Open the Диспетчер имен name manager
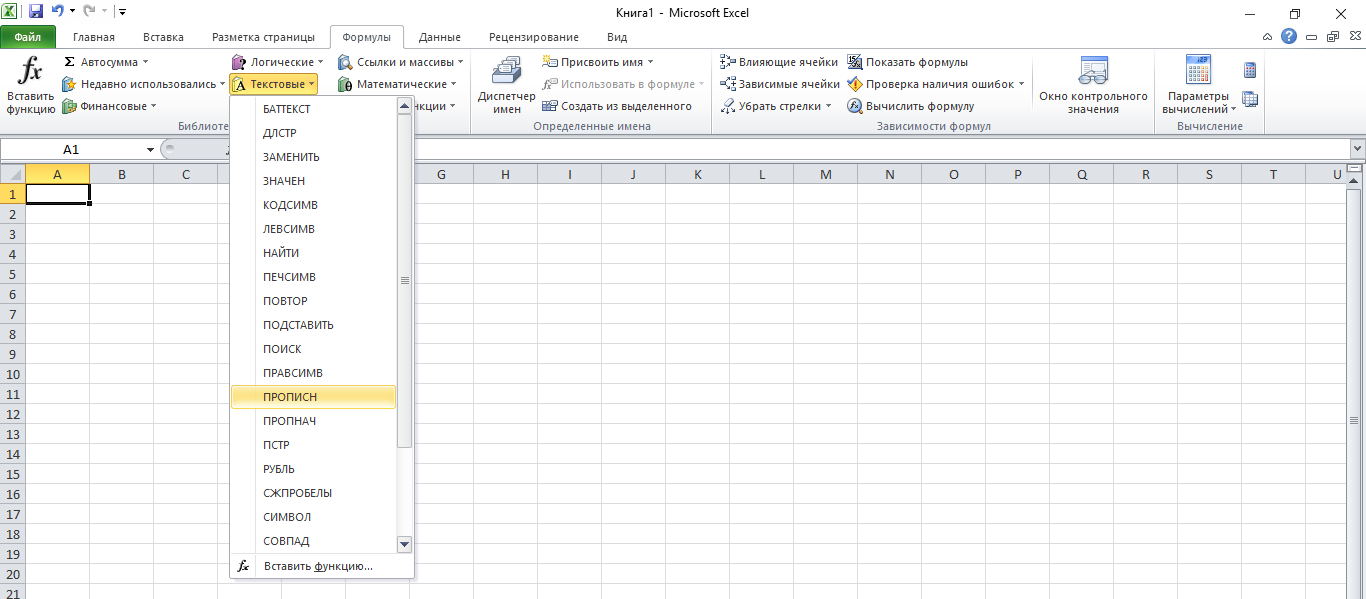The width and height of the screenshot is (1366, 599). pyautogui.click(x=506, y=87)
